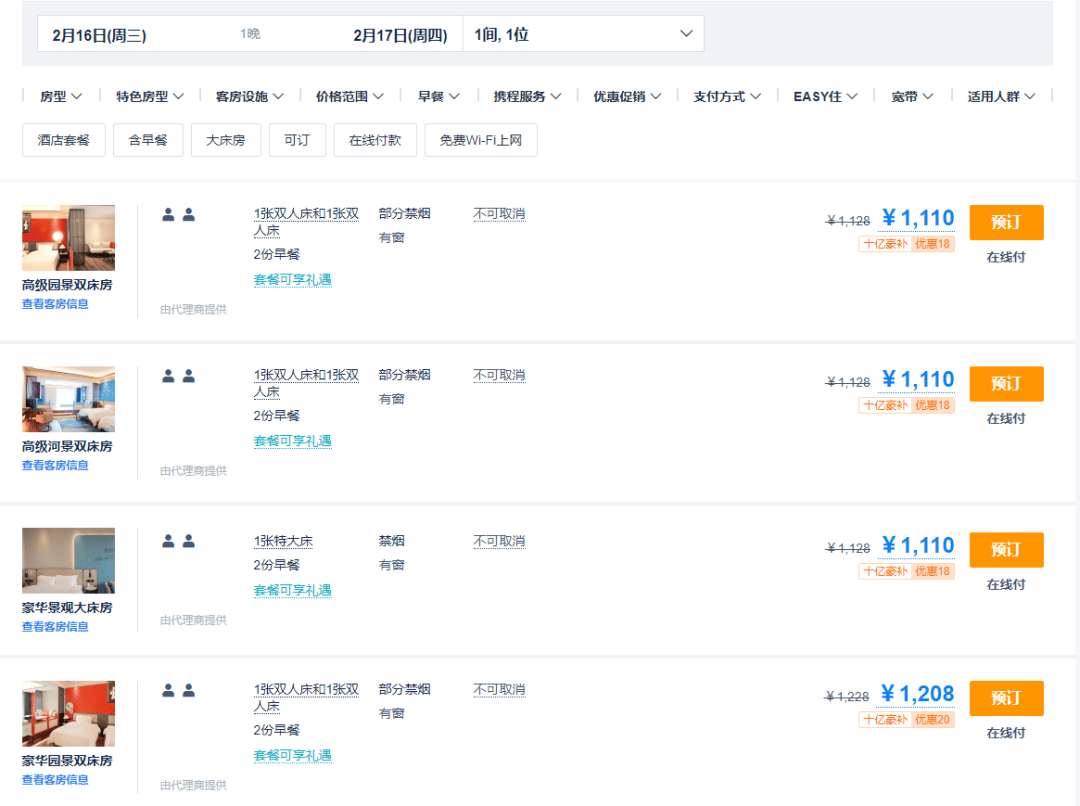Open the 1间, 1位 guests dropdown
1080x806 pixels.
583,34
